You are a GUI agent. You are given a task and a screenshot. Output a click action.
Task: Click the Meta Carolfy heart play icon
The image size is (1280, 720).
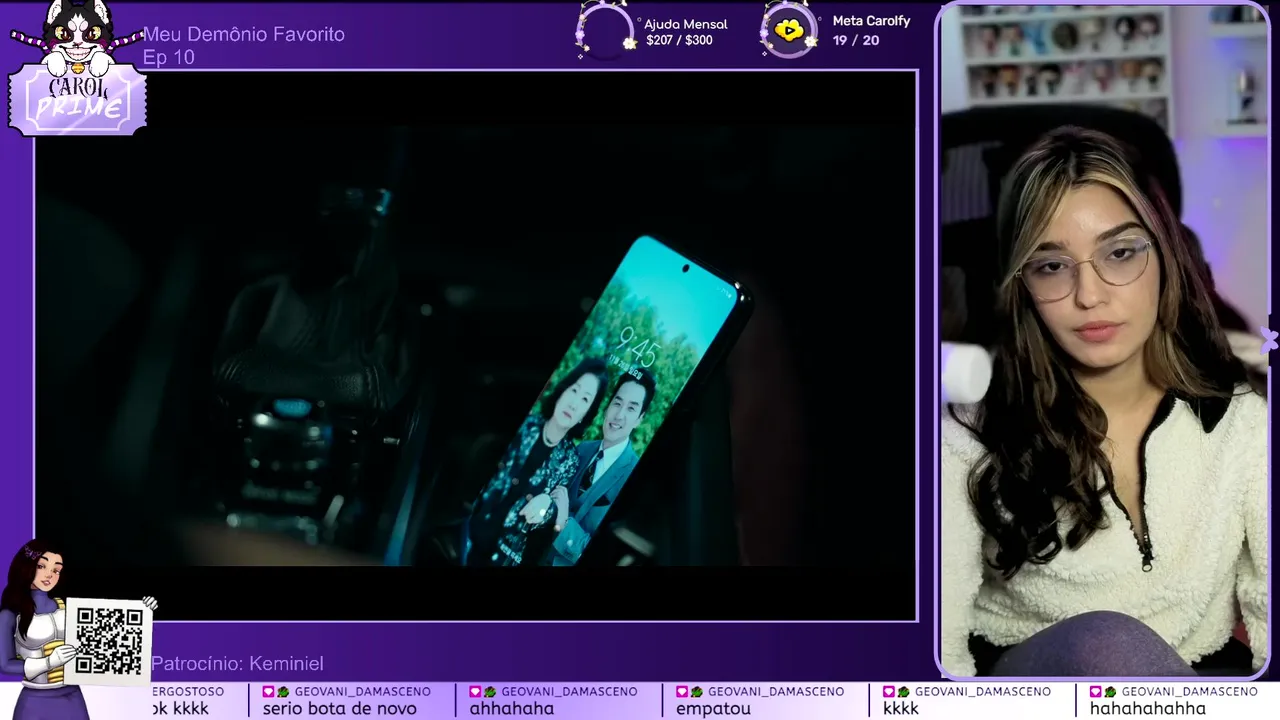pos(789,30)
